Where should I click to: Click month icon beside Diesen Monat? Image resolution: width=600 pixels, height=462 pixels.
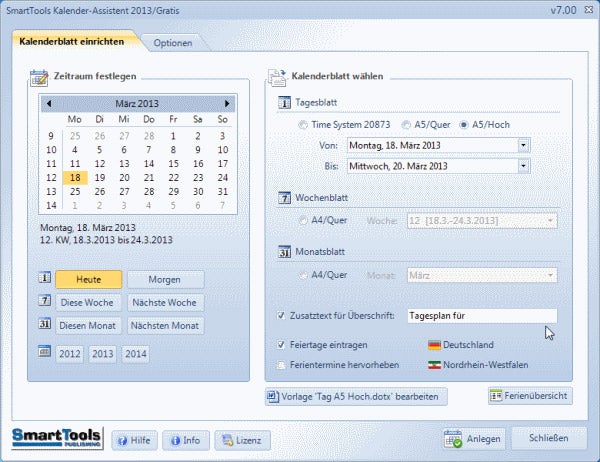tap(44, 323)
